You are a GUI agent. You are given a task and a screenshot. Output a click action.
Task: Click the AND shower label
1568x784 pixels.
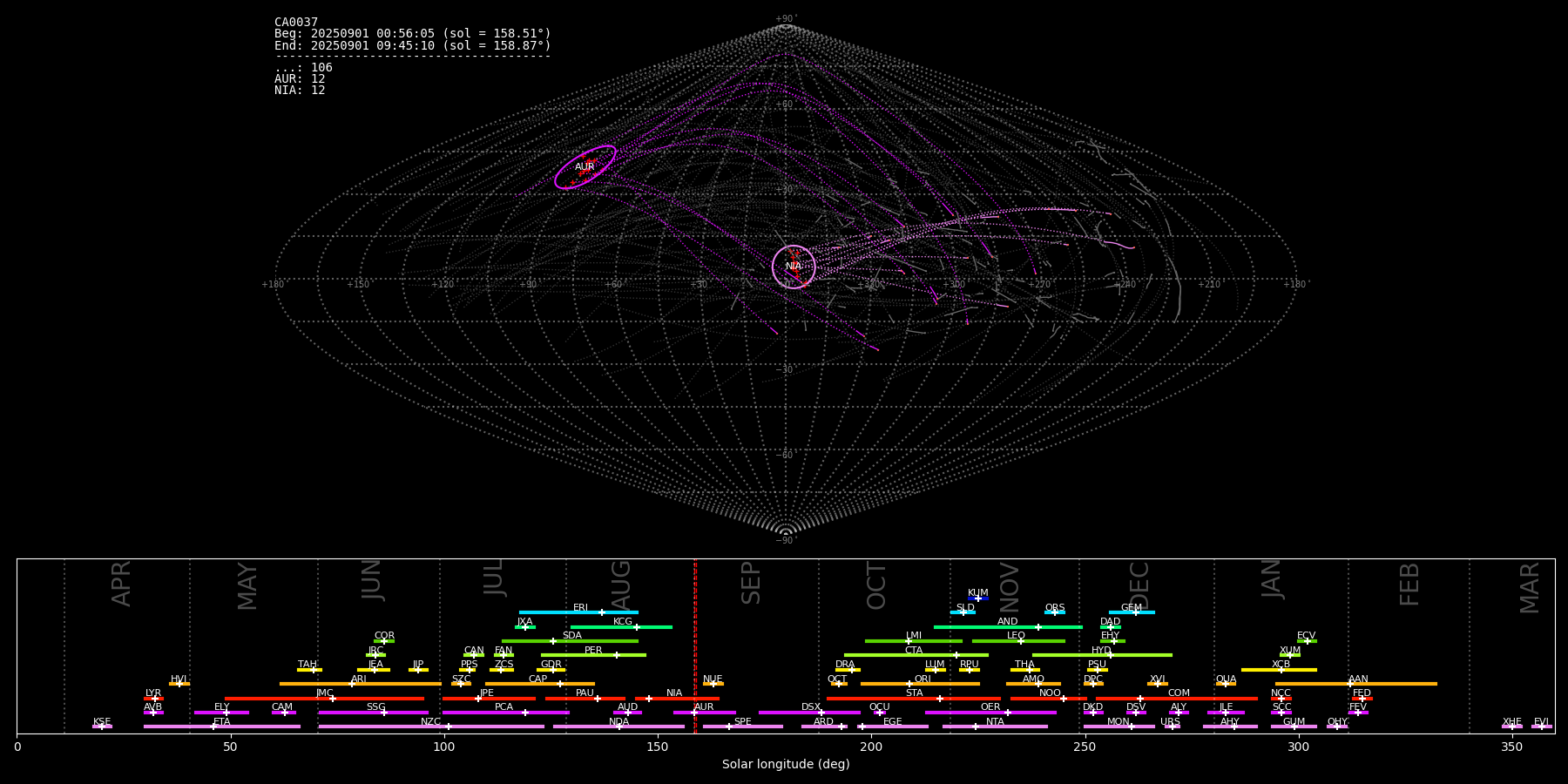pos(1008,622)
